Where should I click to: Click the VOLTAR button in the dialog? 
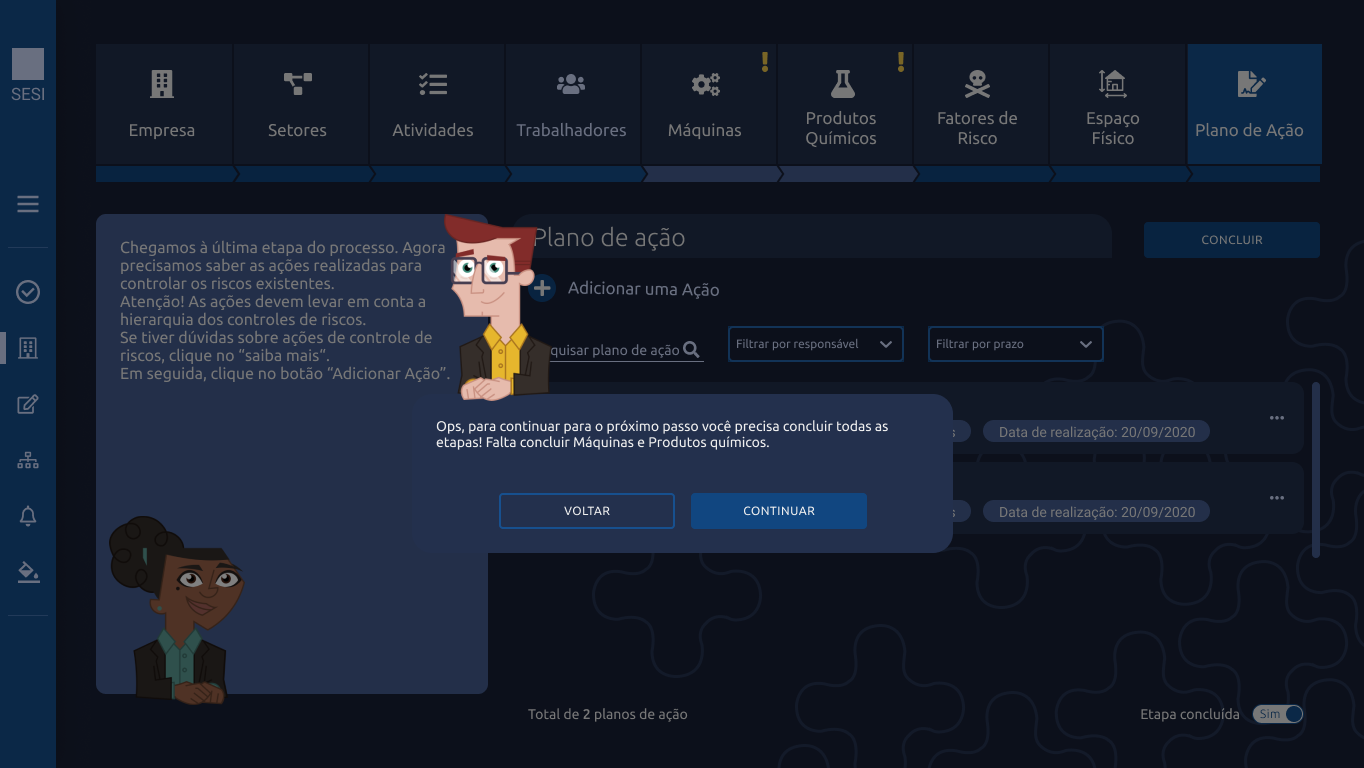587,511
